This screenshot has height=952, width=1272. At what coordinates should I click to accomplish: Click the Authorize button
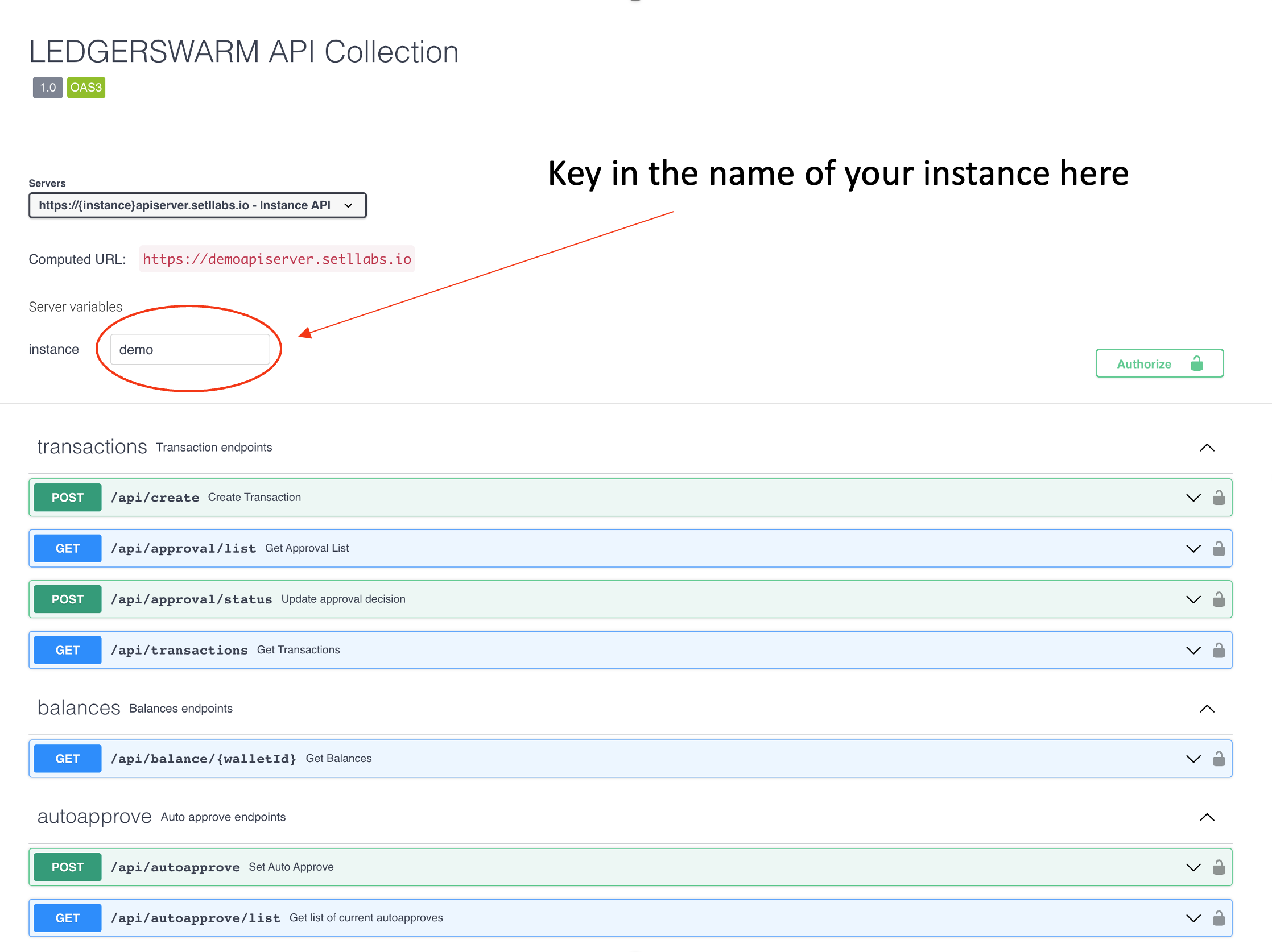1159,363
